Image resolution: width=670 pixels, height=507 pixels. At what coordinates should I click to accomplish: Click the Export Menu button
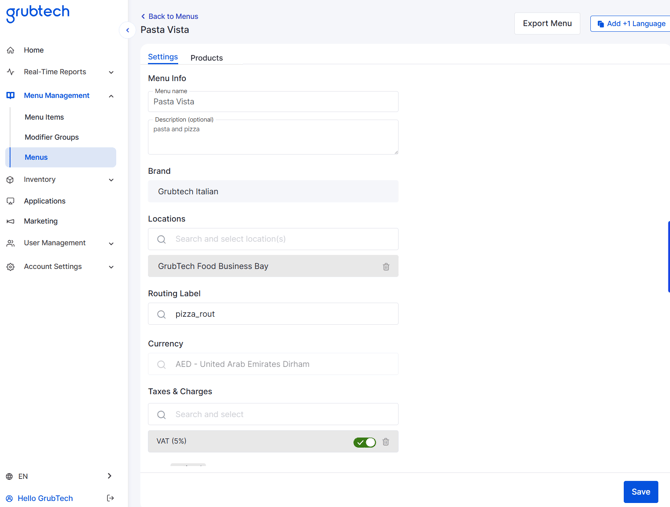tap(547, 23)
